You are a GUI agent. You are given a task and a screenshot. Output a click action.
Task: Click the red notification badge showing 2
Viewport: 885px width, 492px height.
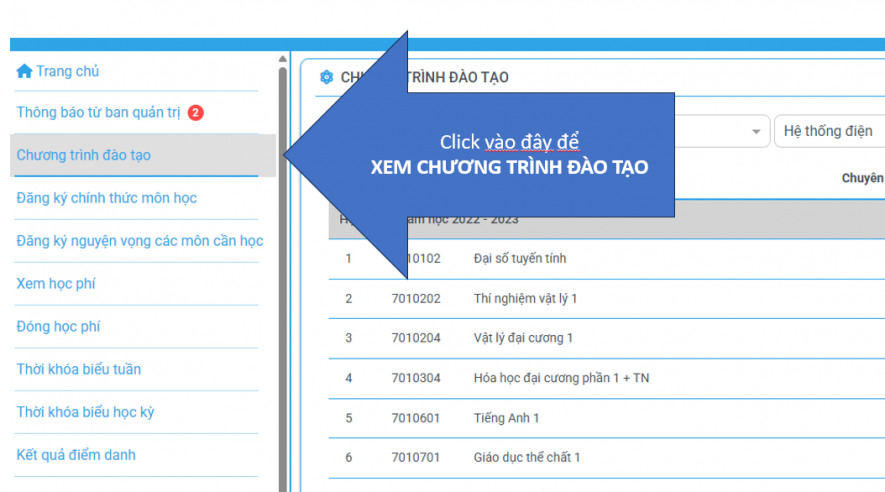[196, 113]
